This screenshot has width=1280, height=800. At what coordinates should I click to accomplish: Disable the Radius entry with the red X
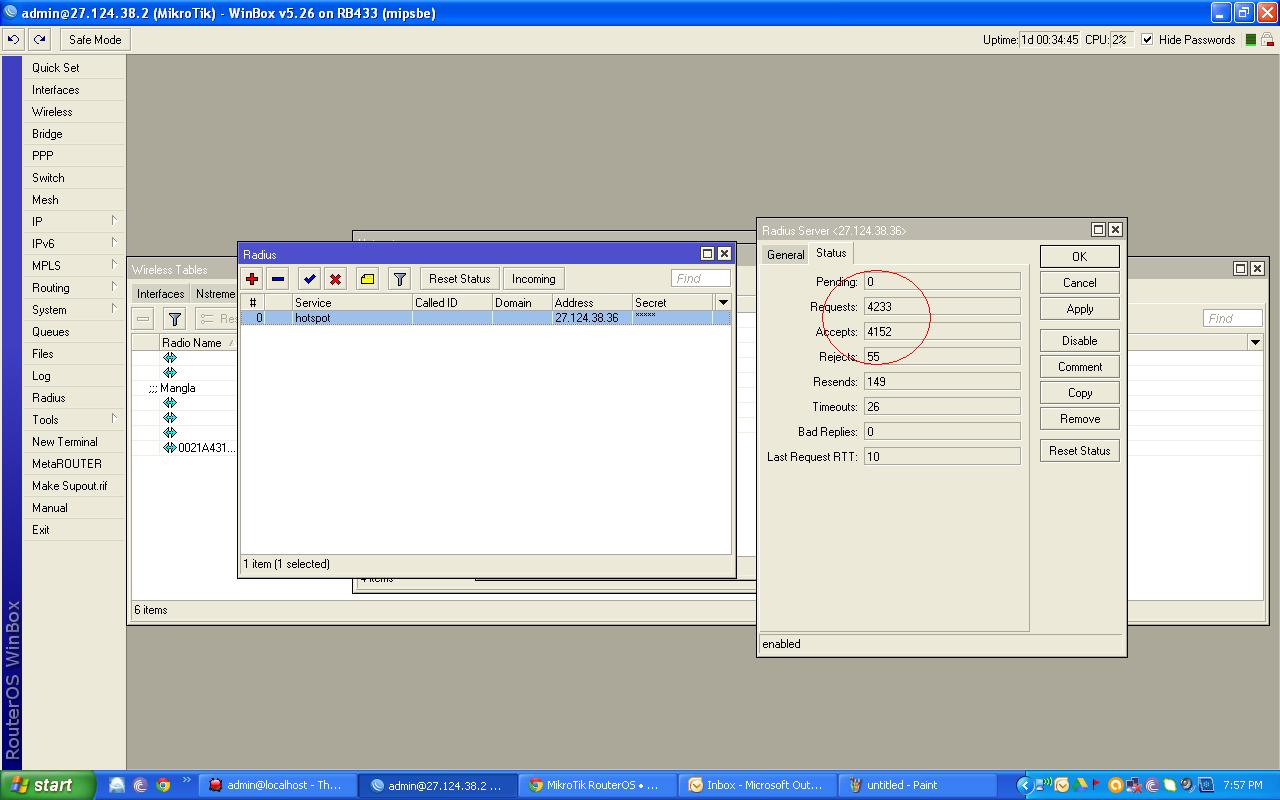click(x=335, y=279)
